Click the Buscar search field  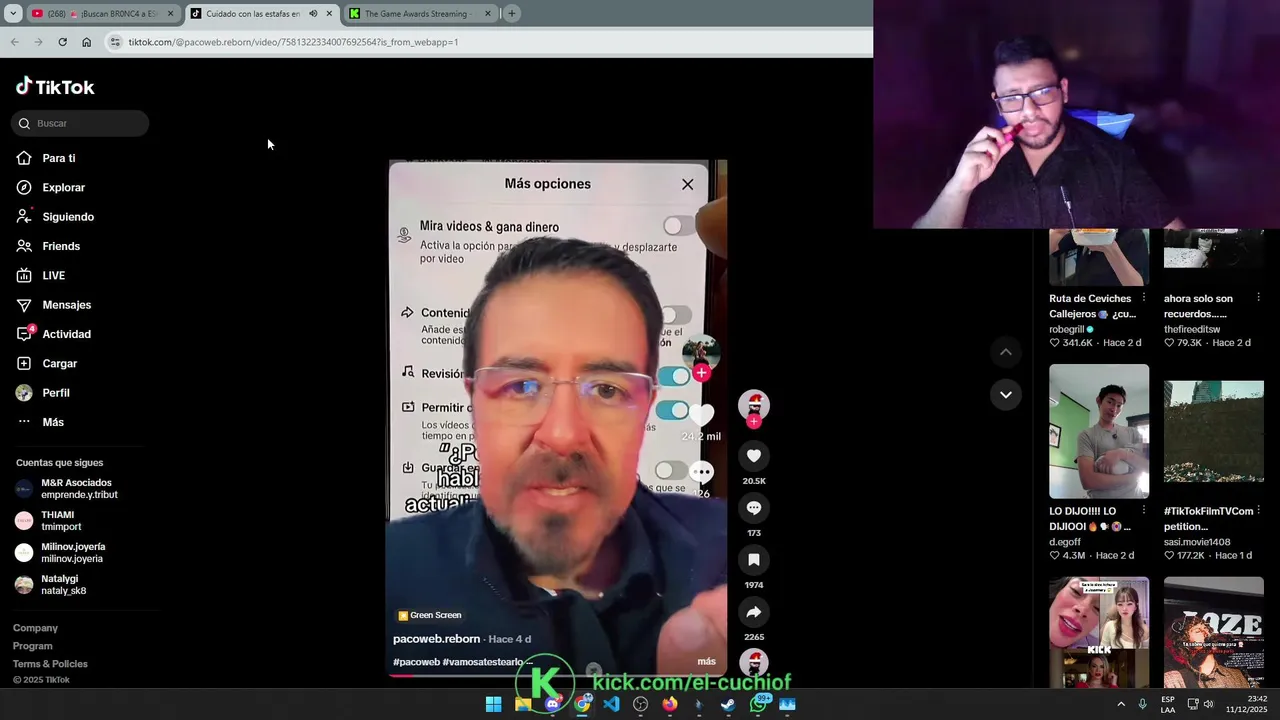tap(80, 123)
